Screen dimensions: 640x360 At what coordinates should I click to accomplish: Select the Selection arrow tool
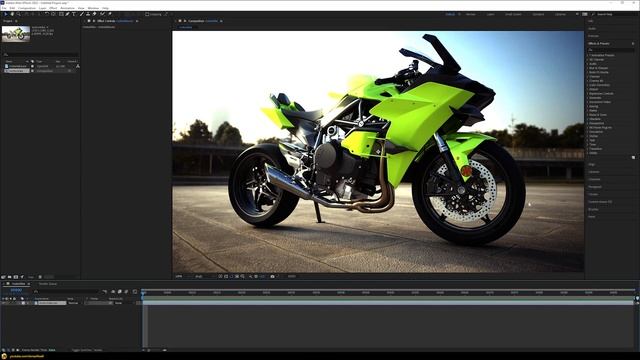coord(6,14)
